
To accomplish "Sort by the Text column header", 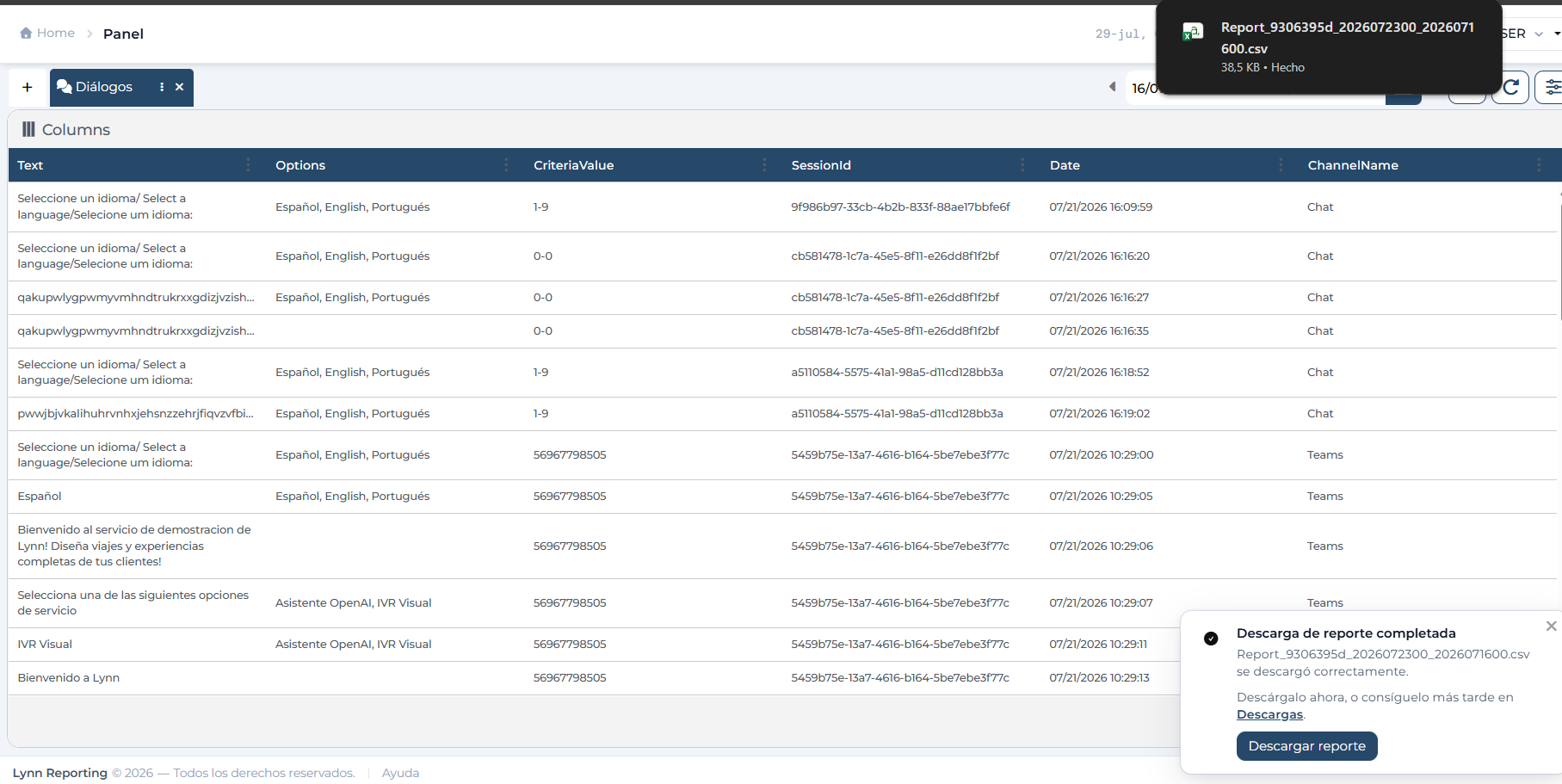I will [x=30, y=165].
